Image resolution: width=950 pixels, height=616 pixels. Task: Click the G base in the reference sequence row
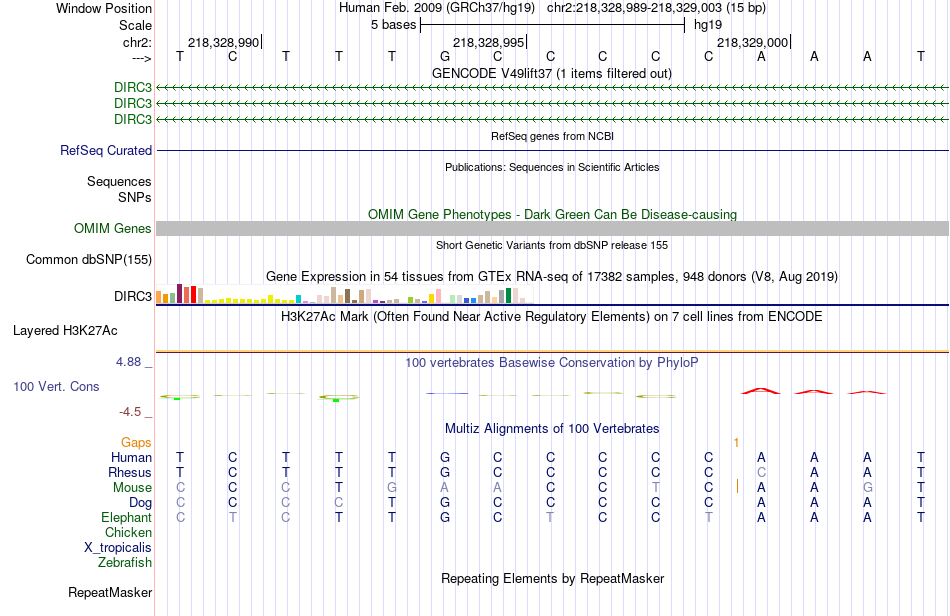point(445,56)
